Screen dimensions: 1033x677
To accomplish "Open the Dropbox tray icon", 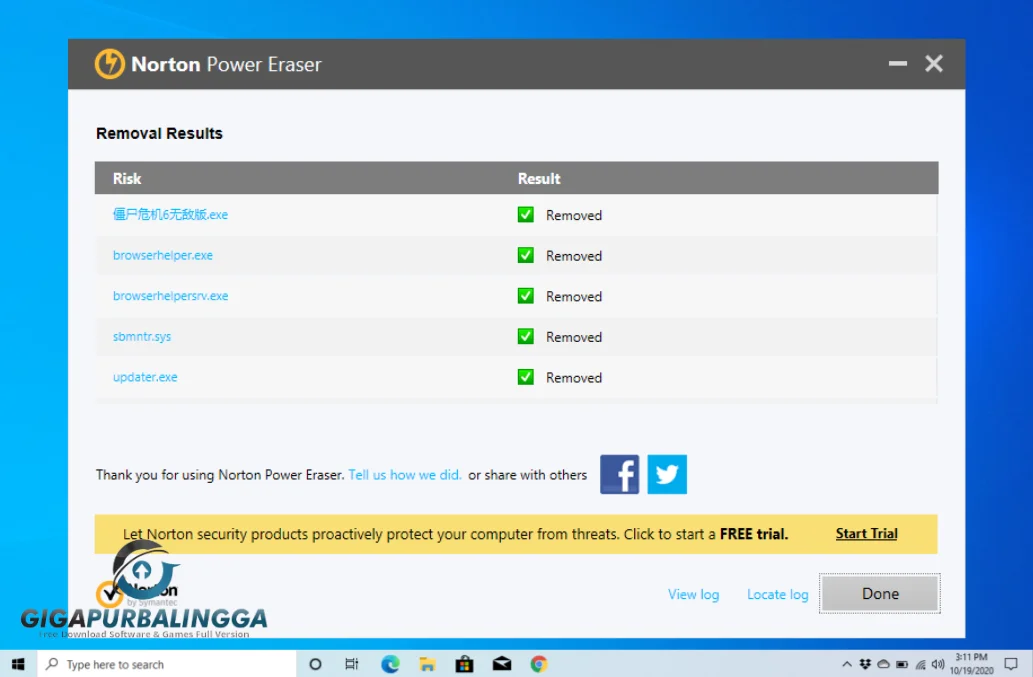I will coord(865,664).
